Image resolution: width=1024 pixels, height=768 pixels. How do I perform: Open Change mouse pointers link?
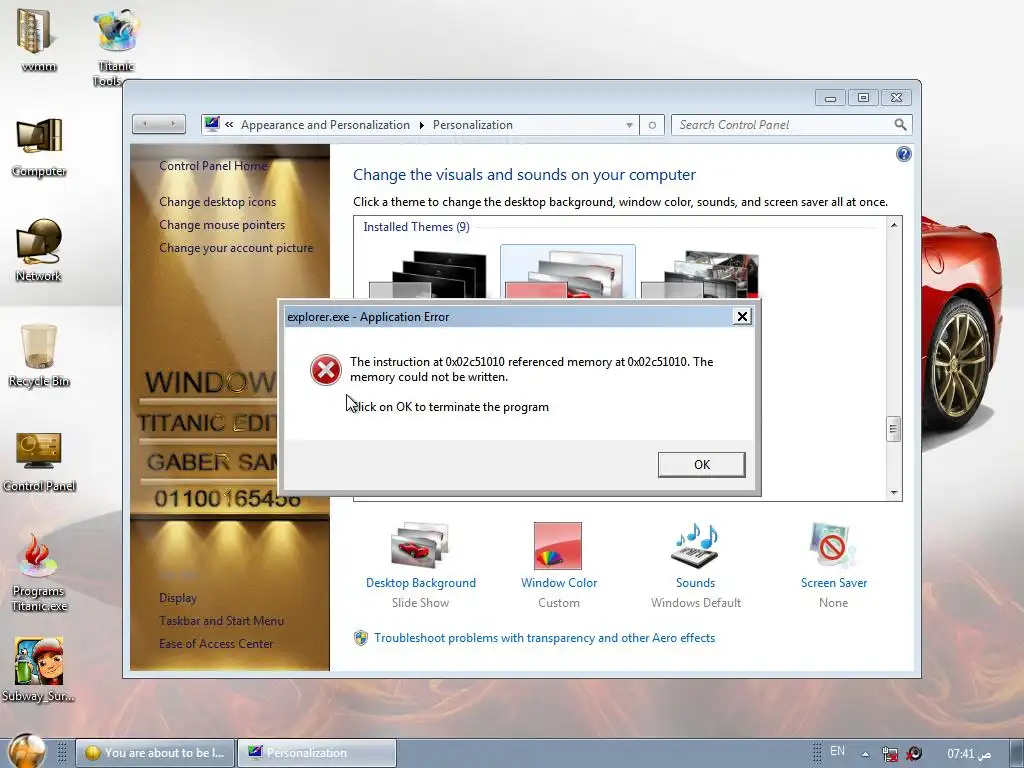click(x=222, y=225)
